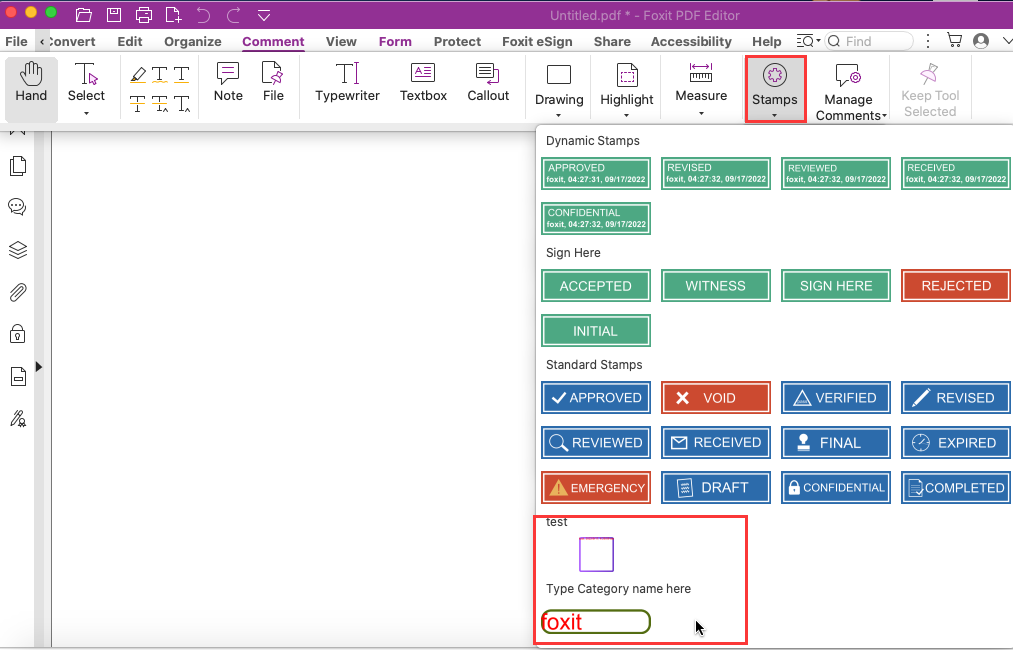Open the Protect menu

click(457, 41)
